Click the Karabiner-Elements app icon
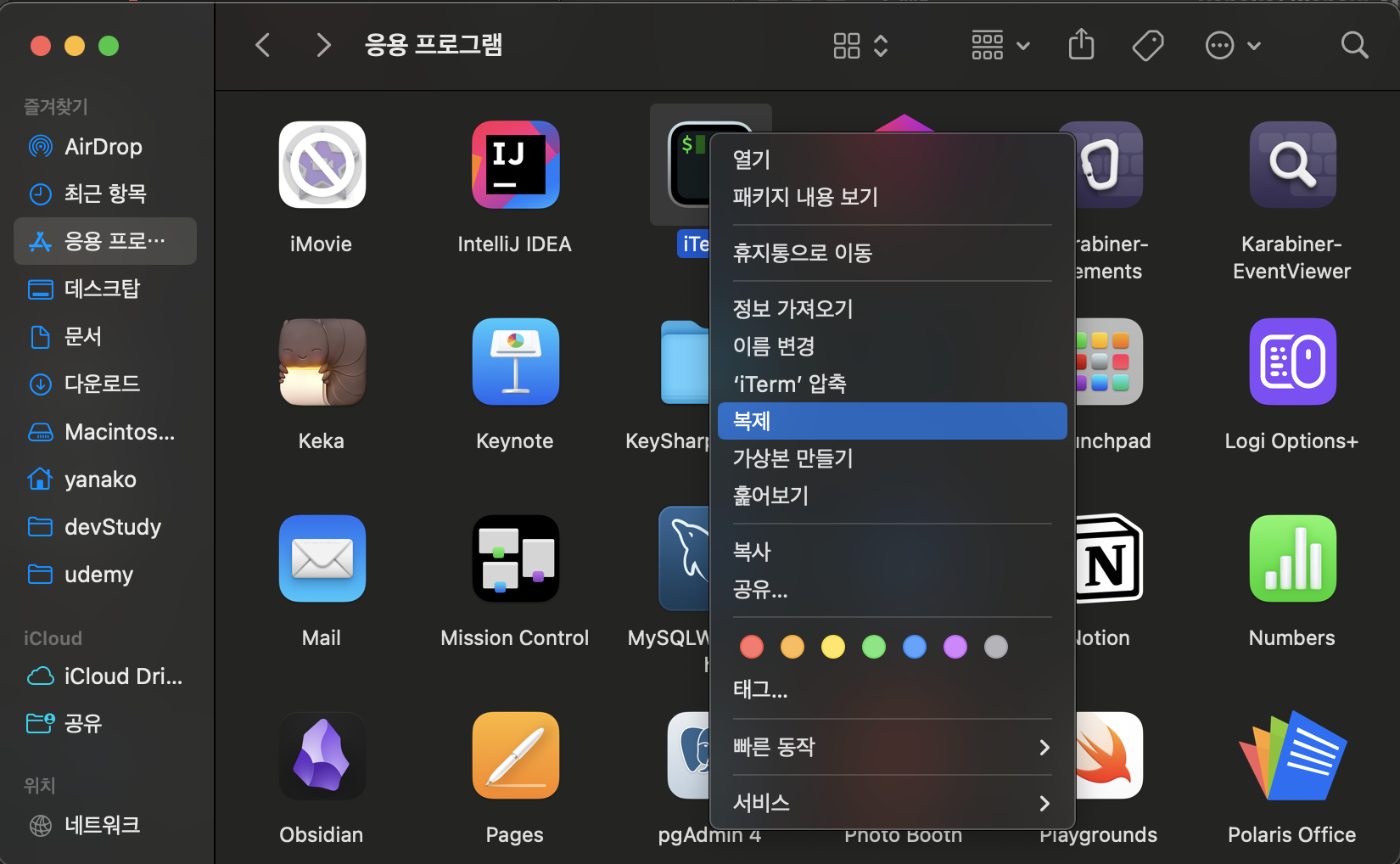1400x864 pixels. (1109, 165)
